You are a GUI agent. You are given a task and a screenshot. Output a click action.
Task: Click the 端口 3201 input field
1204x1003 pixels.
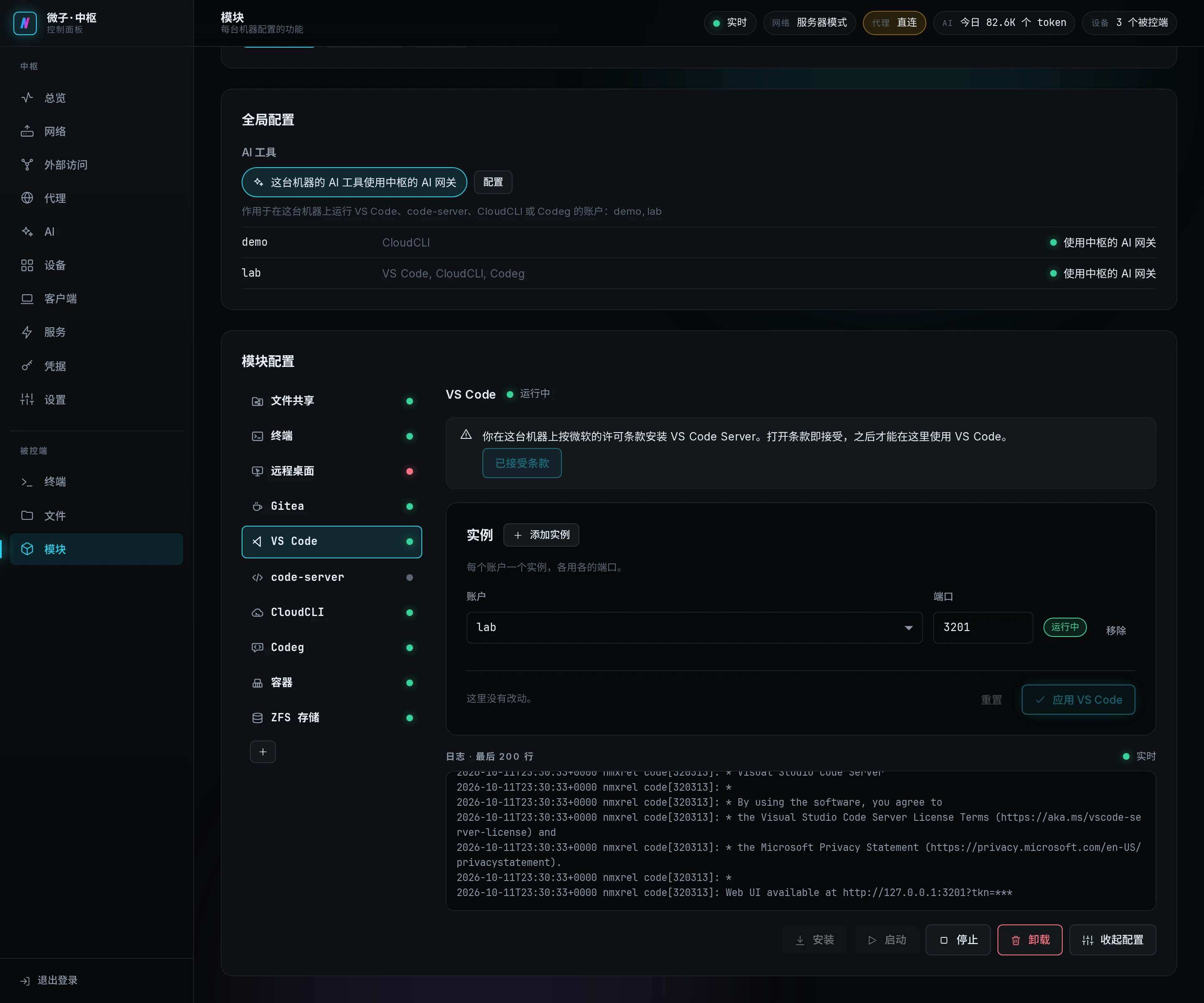(983, 628)
